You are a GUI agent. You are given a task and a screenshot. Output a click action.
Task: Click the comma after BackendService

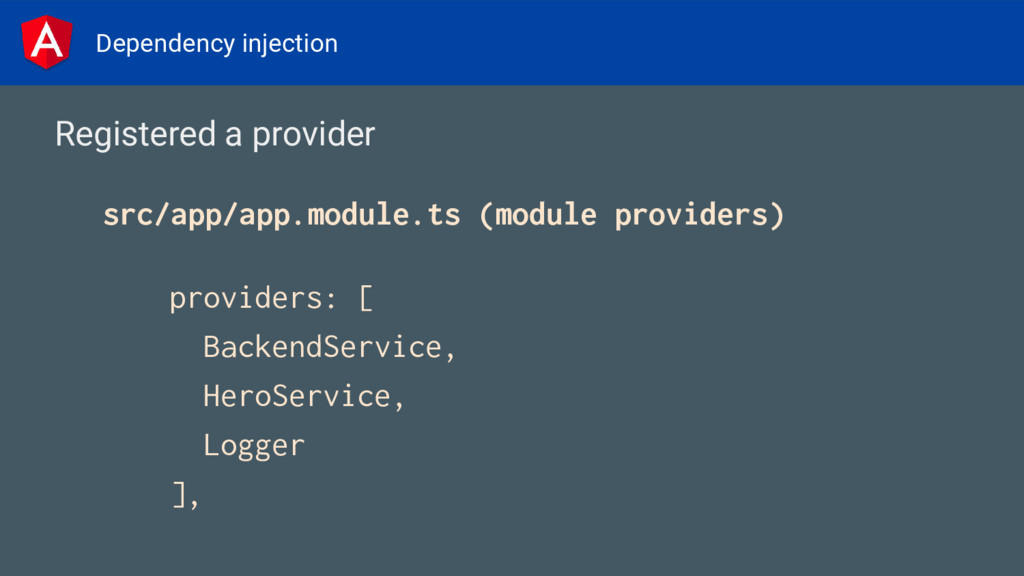tap(451, 352)
